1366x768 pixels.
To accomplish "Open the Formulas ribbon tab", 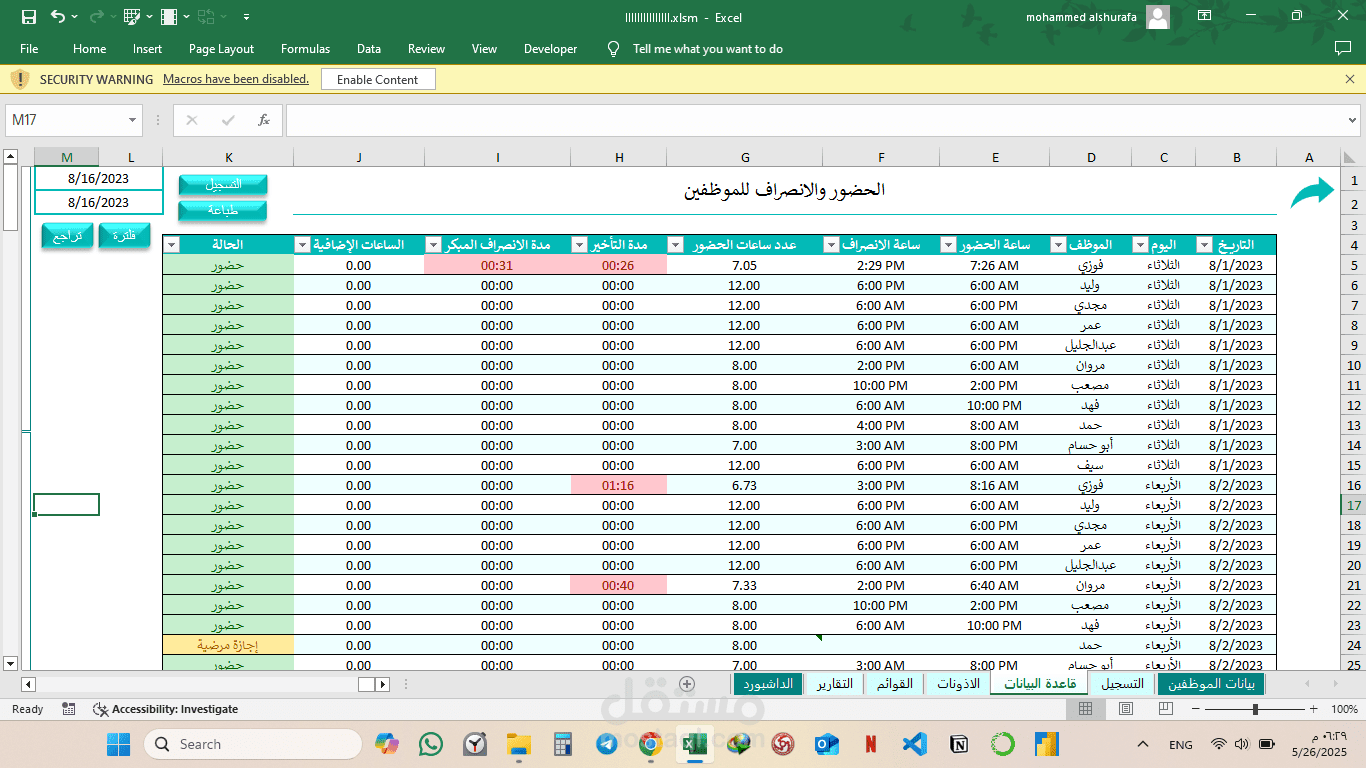I will pos(305,48).
